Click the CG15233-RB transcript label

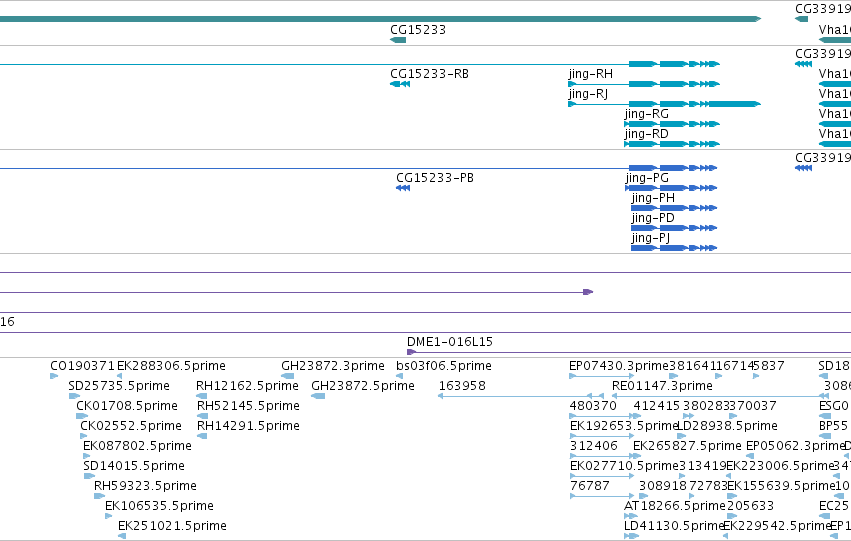point(429,74)
